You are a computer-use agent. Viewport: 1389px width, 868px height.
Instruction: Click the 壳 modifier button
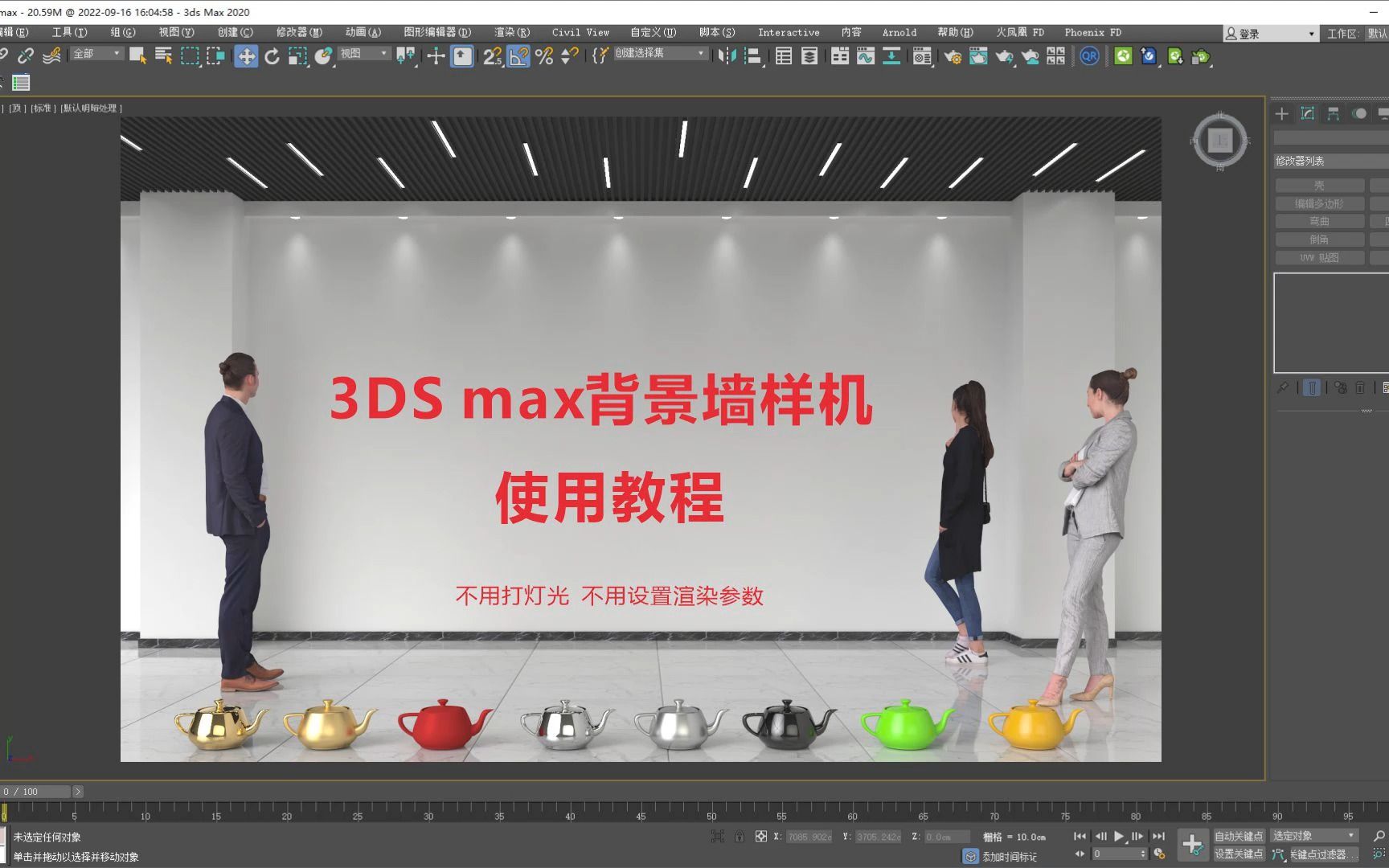pyautogui.click(x=1319, y=186)
